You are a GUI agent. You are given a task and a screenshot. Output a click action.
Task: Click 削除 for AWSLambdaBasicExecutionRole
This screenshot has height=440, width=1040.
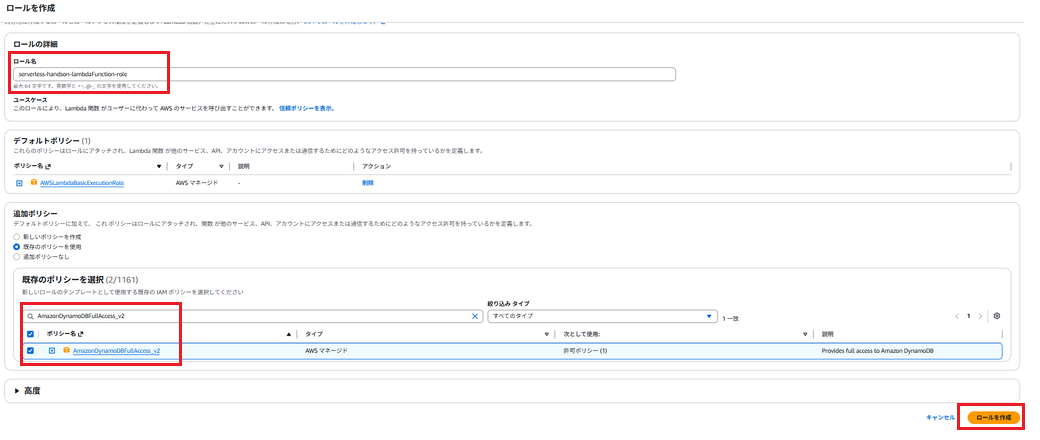coord(367,183)
